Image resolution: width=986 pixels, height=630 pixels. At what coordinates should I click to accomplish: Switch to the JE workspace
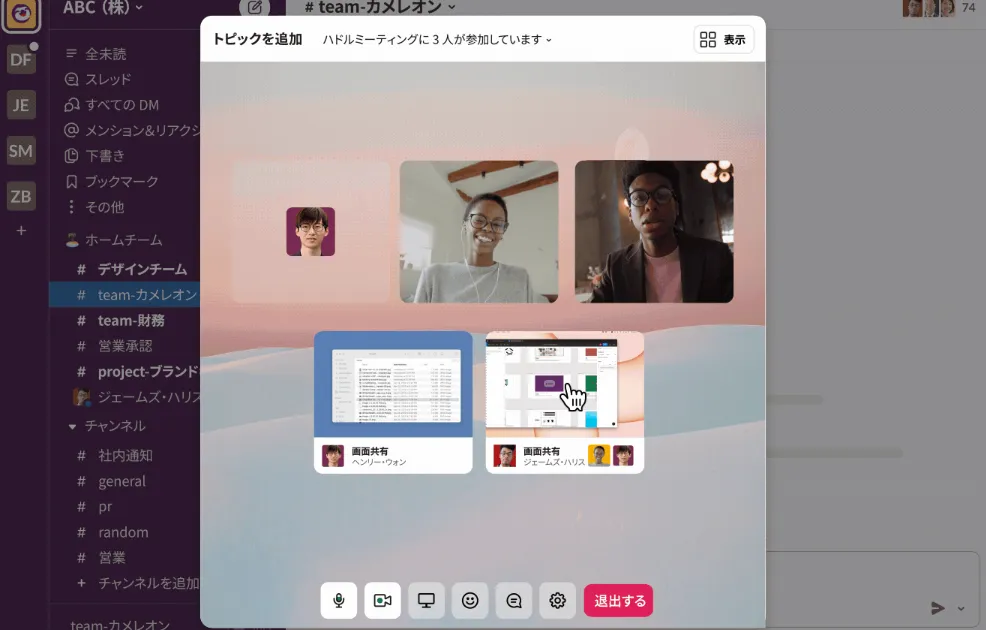tap(21, 105)
